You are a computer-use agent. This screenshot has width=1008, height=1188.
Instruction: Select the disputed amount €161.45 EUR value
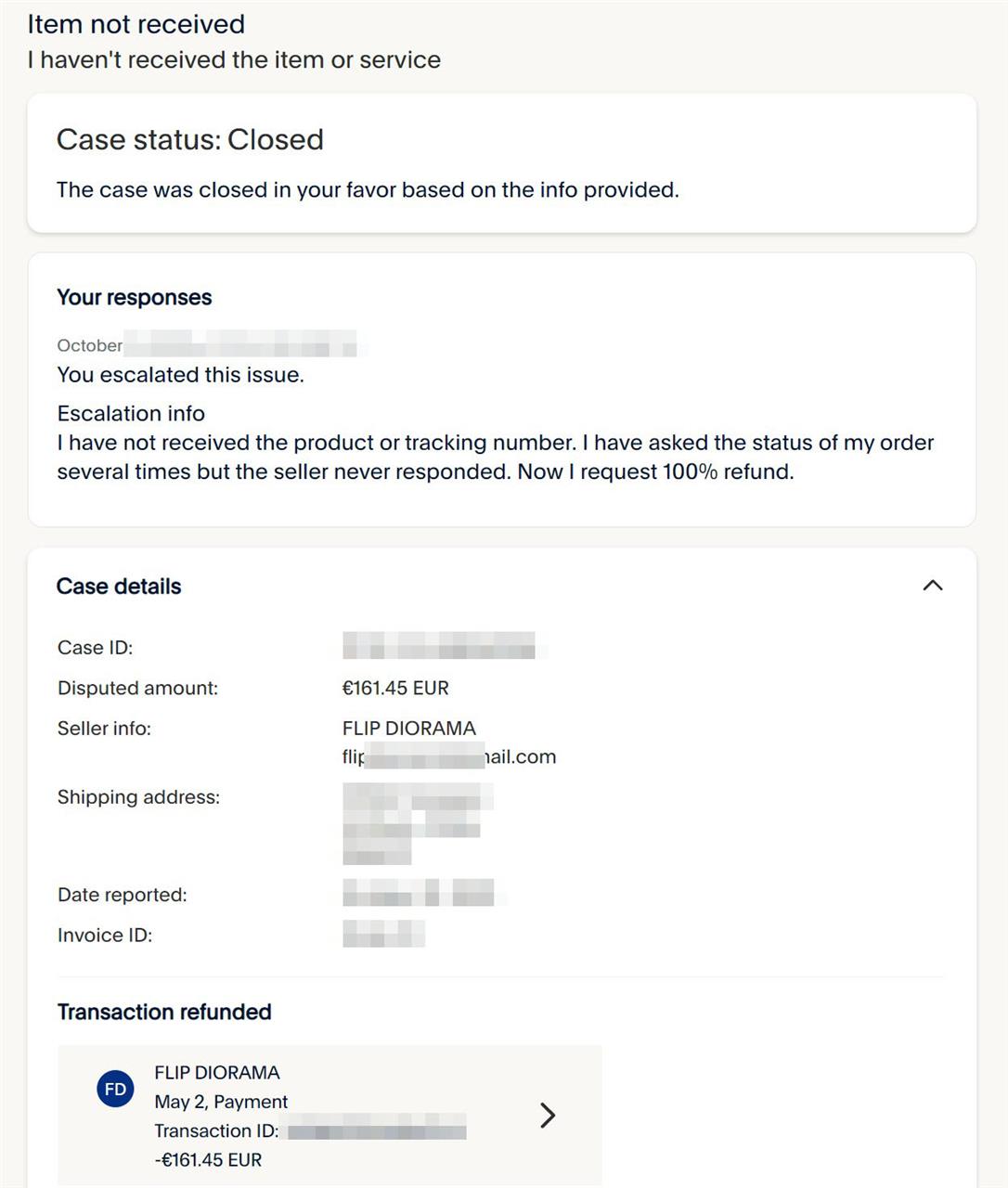pos(395,688)
